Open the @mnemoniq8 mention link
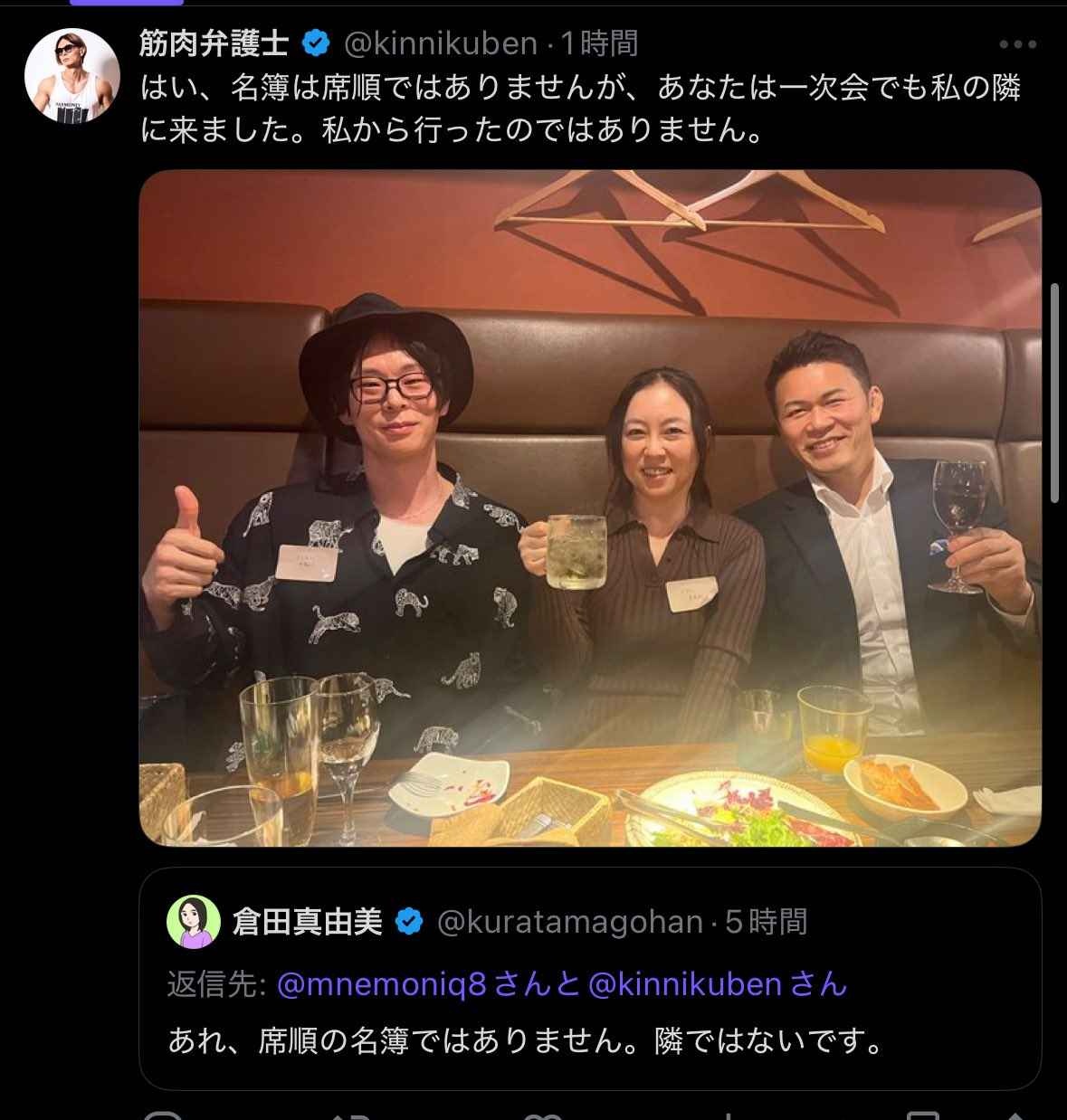 (x=382, y=984)
